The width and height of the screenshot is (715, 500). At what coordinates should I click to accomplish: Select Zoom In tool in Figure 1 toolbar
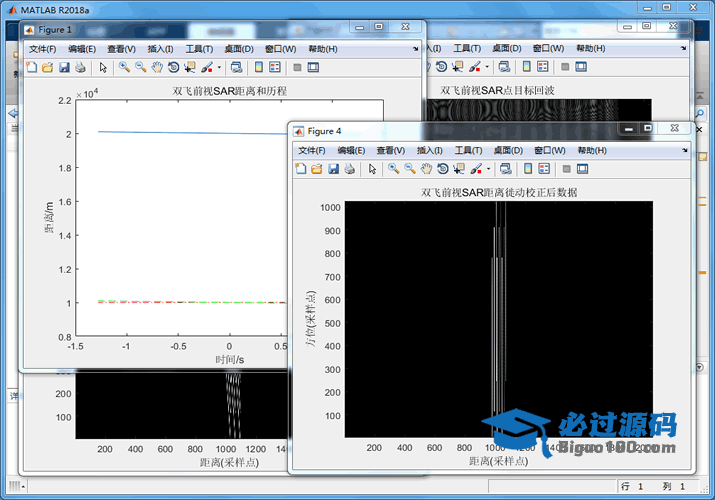pyautogui.click(x=124, y=67)
